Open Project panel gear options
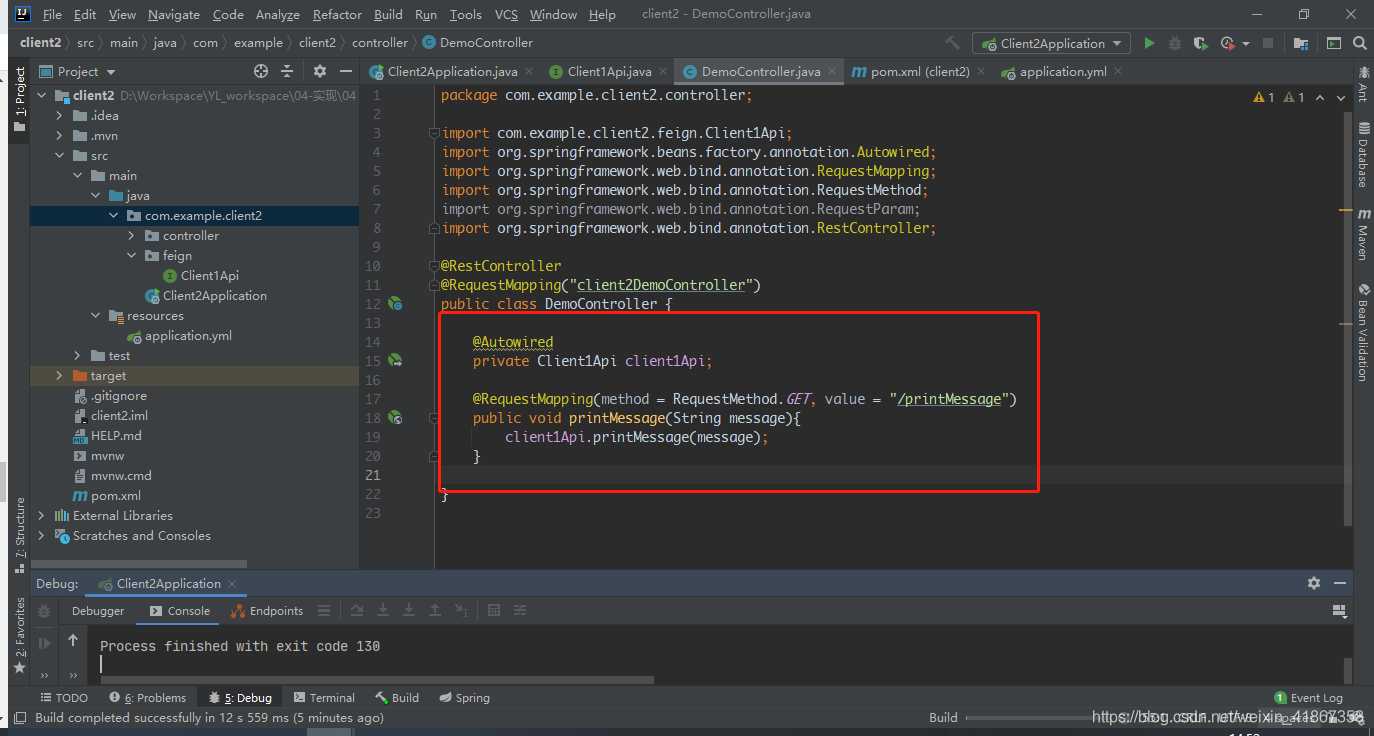Screen dimensions: 1374x736 [x=320, y=71]
